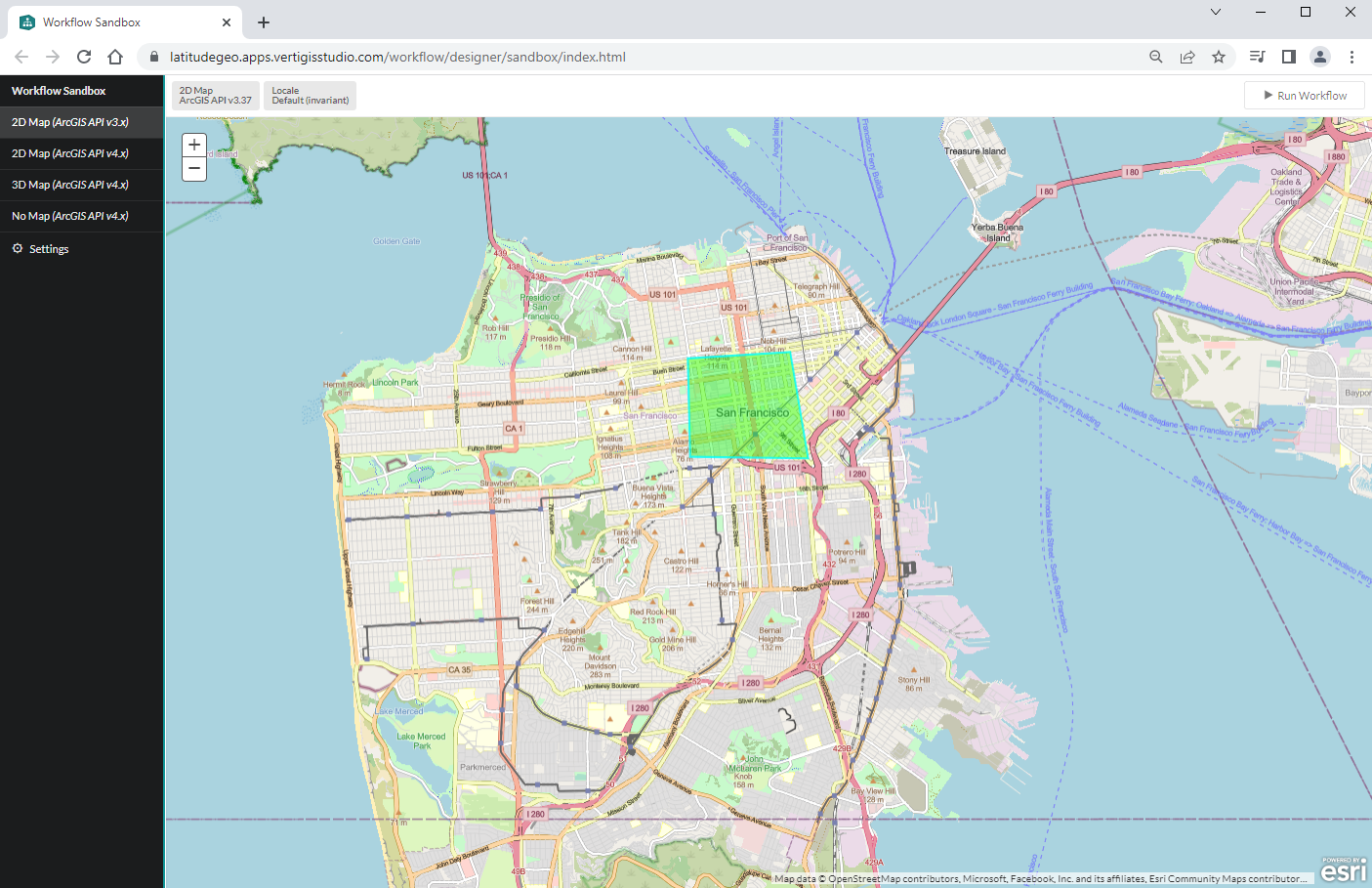
Task: Choose No Map (ArcGIS API v4.x)
Action: [x=70, y=216]
